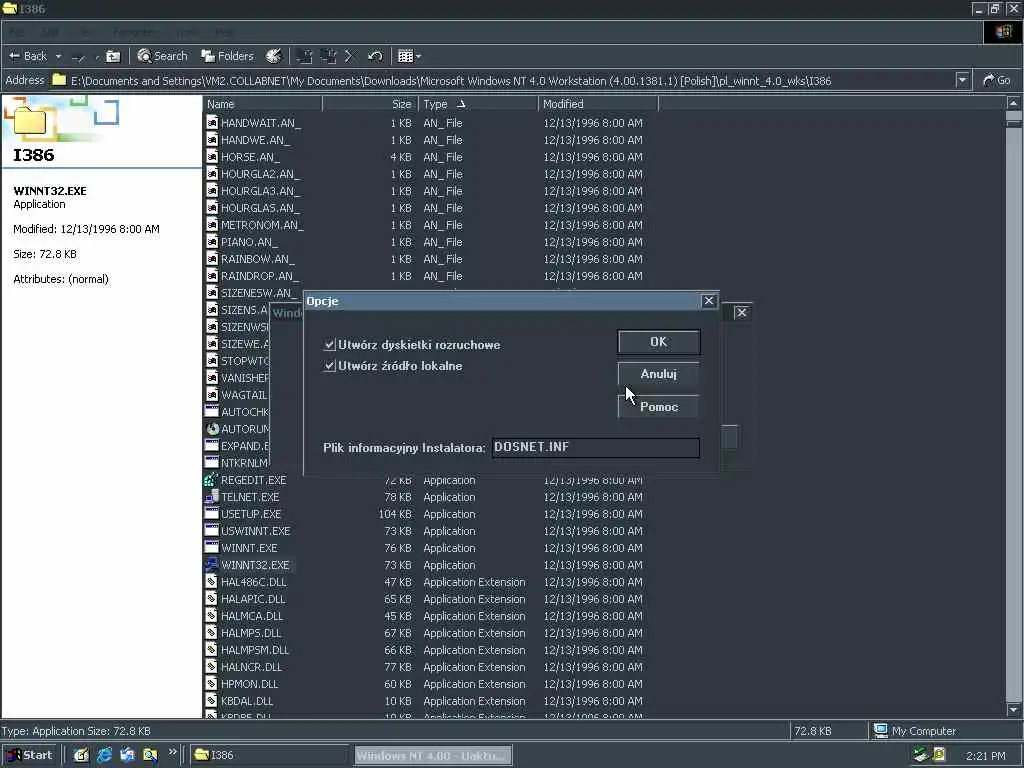Click the Move To toolbar icon

tap(304, 57)
